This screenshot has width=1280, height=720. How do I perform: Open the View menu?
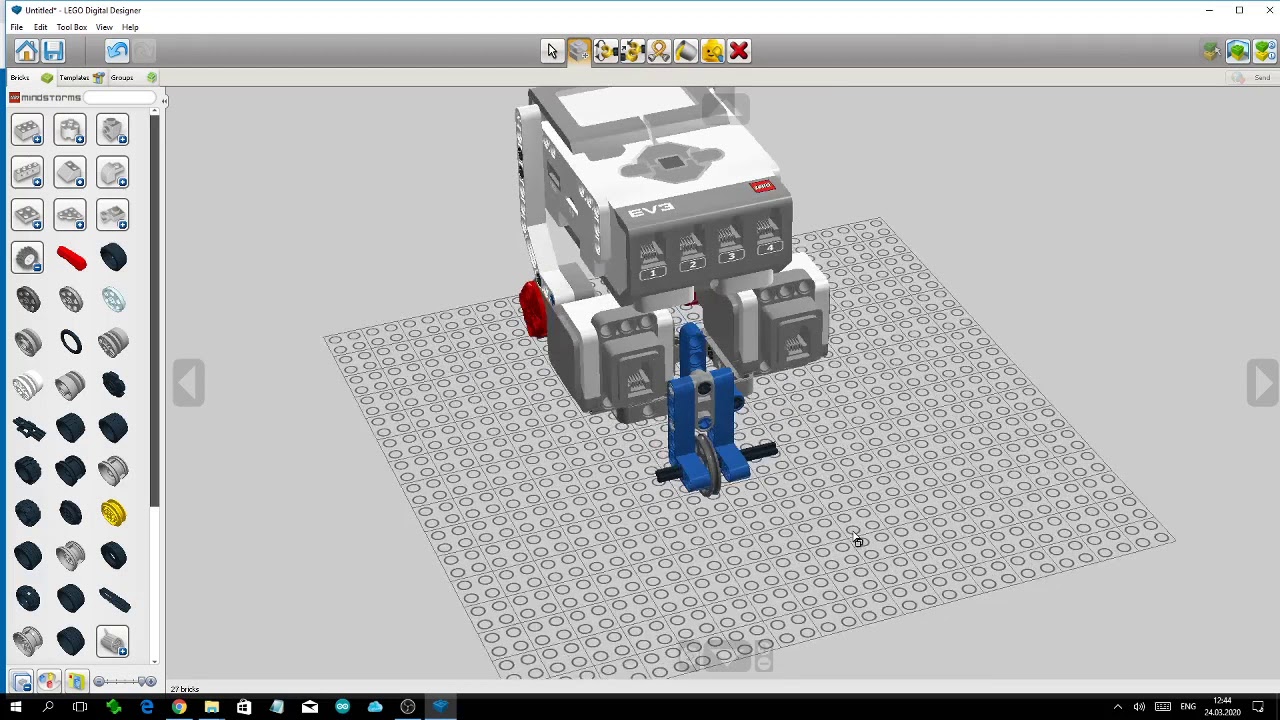tap(104, 27)
